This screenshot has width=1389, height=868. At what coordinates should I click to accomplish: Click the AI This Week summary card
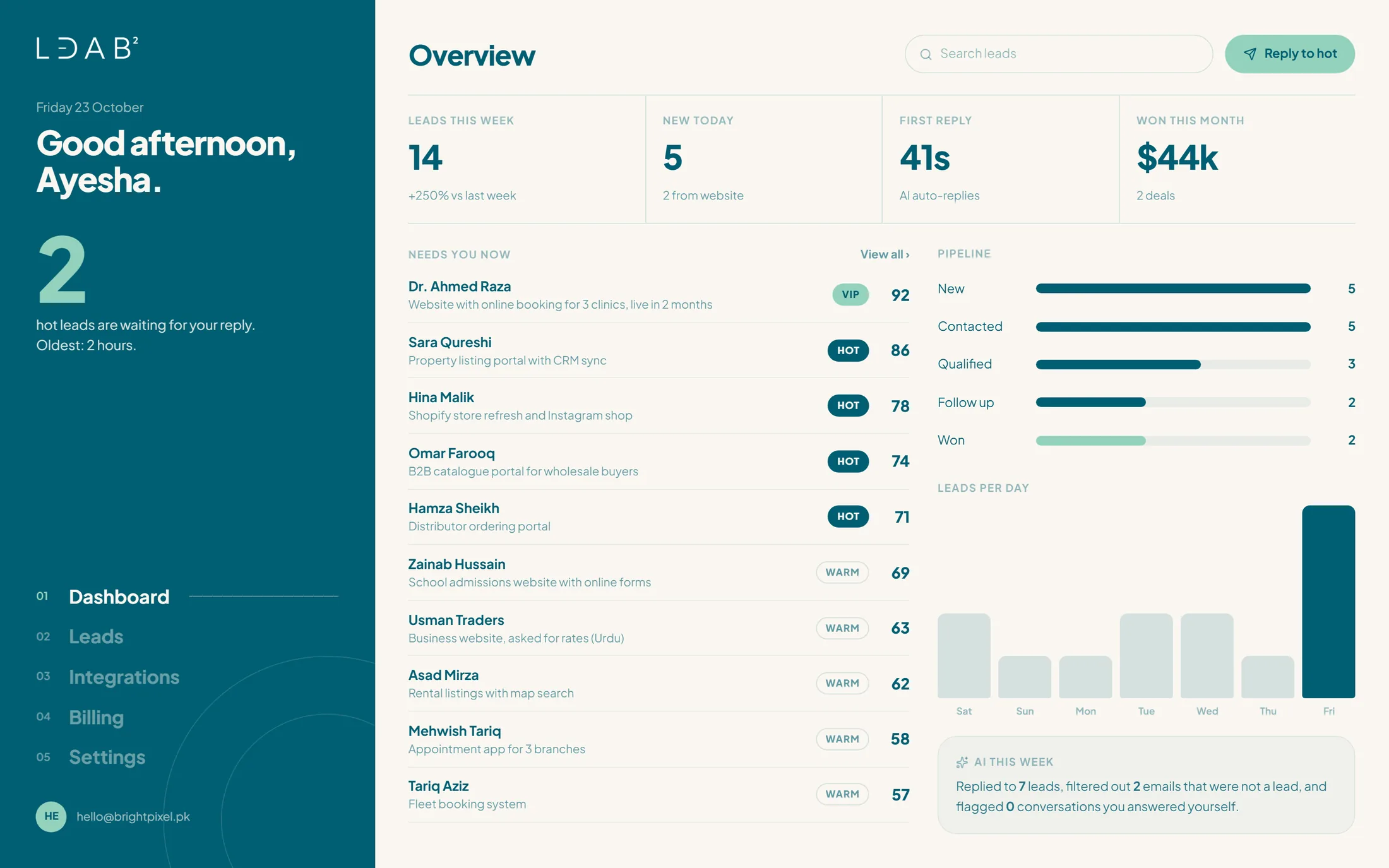pos(1146,785)
